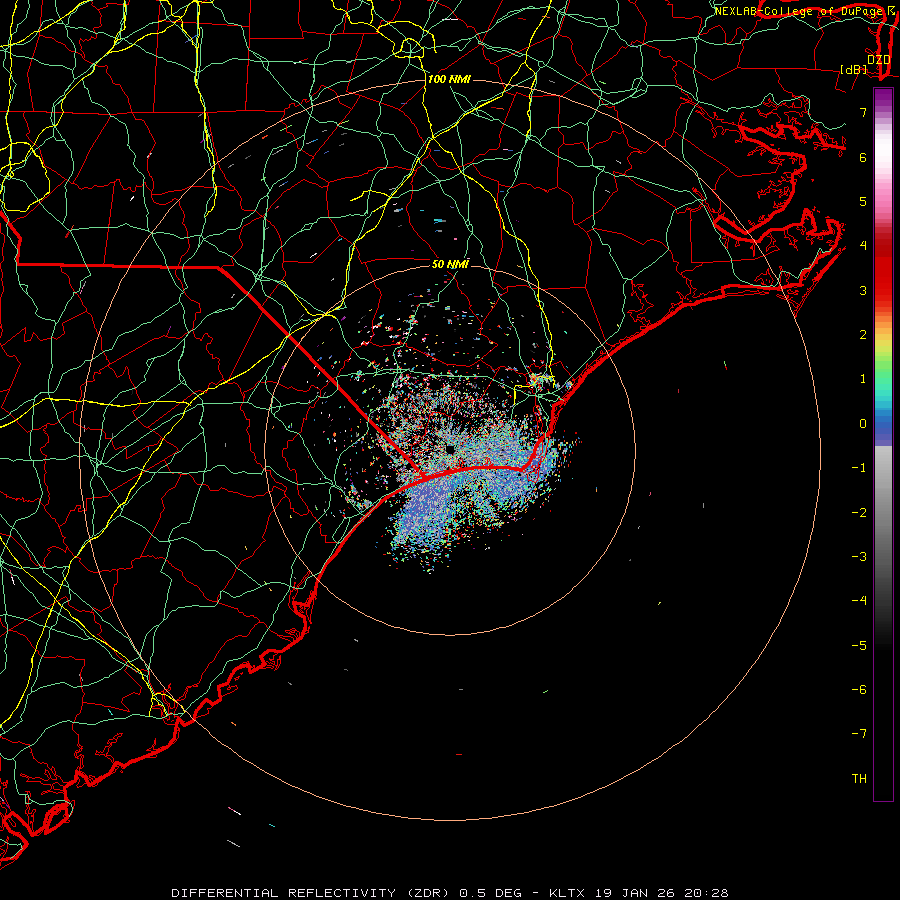Click the 6 value on color scale
Viewport: 900px width, 900px height.
pos(863,157)
